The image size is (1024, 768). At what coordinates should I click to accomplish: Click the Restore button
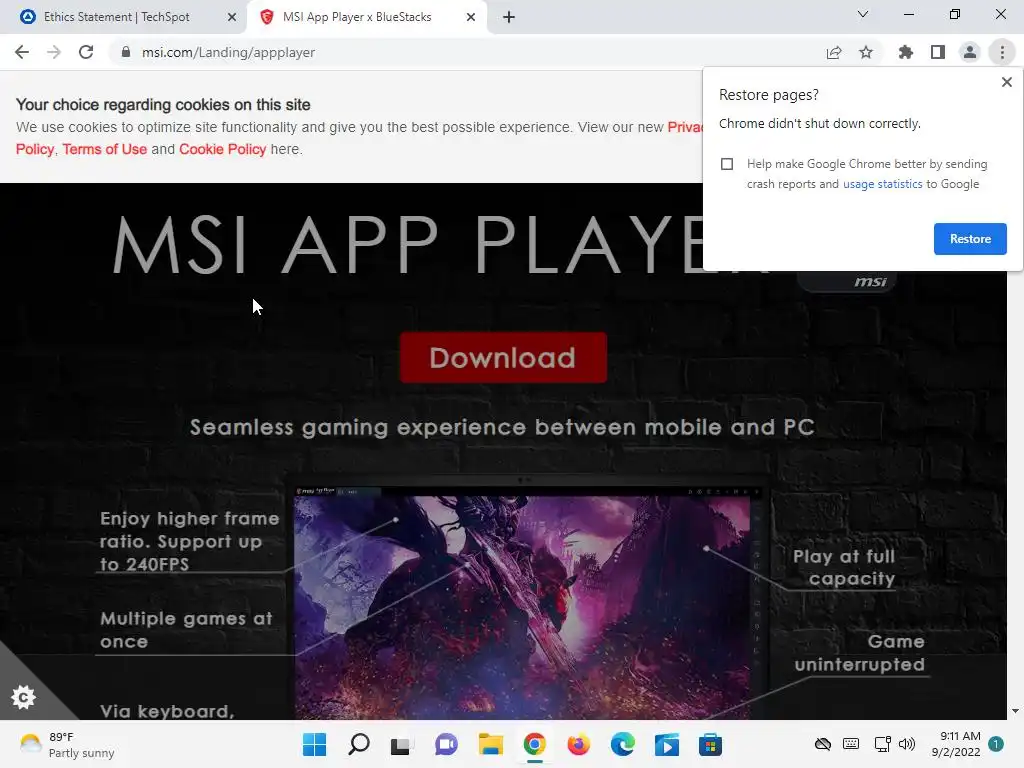click(x=970, y=239)
